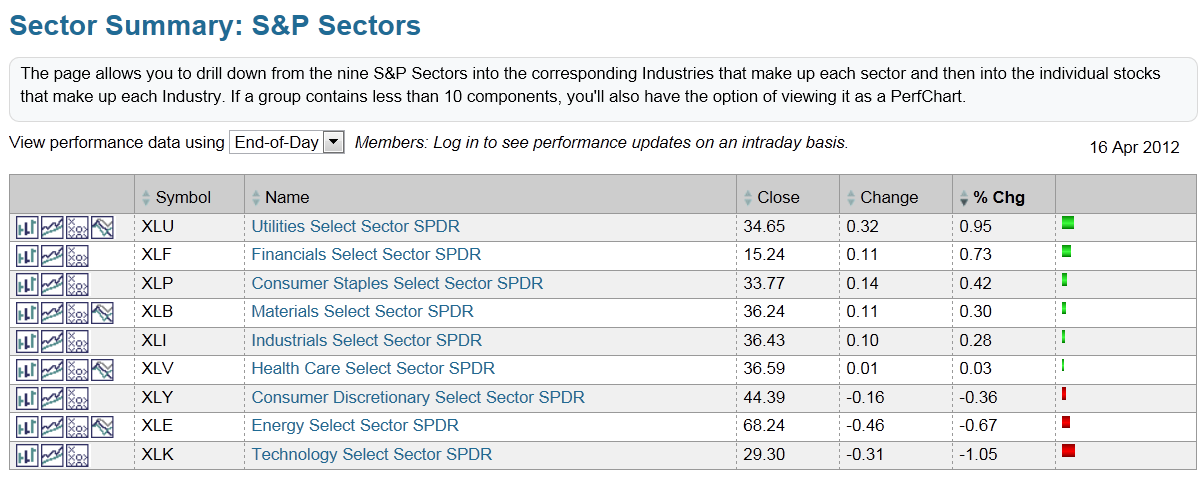Open the line chart icon for XLK
Screen dimensions: 1203x478
[52, 455]
